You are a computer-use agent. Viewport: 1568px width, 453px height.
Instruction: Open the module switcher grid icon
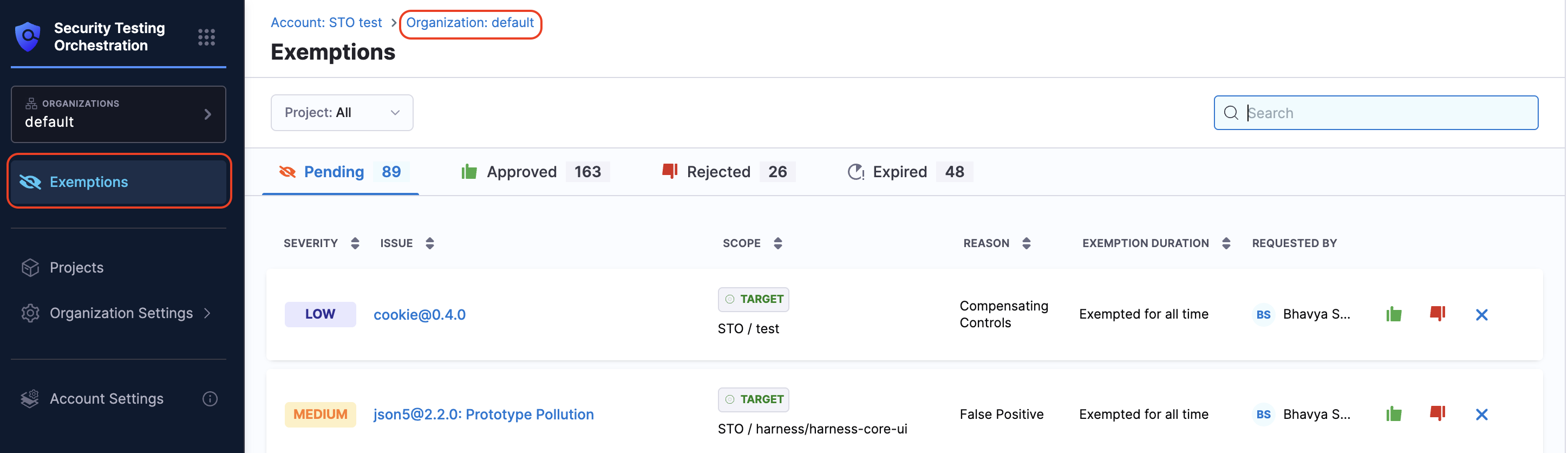point(206,37)
